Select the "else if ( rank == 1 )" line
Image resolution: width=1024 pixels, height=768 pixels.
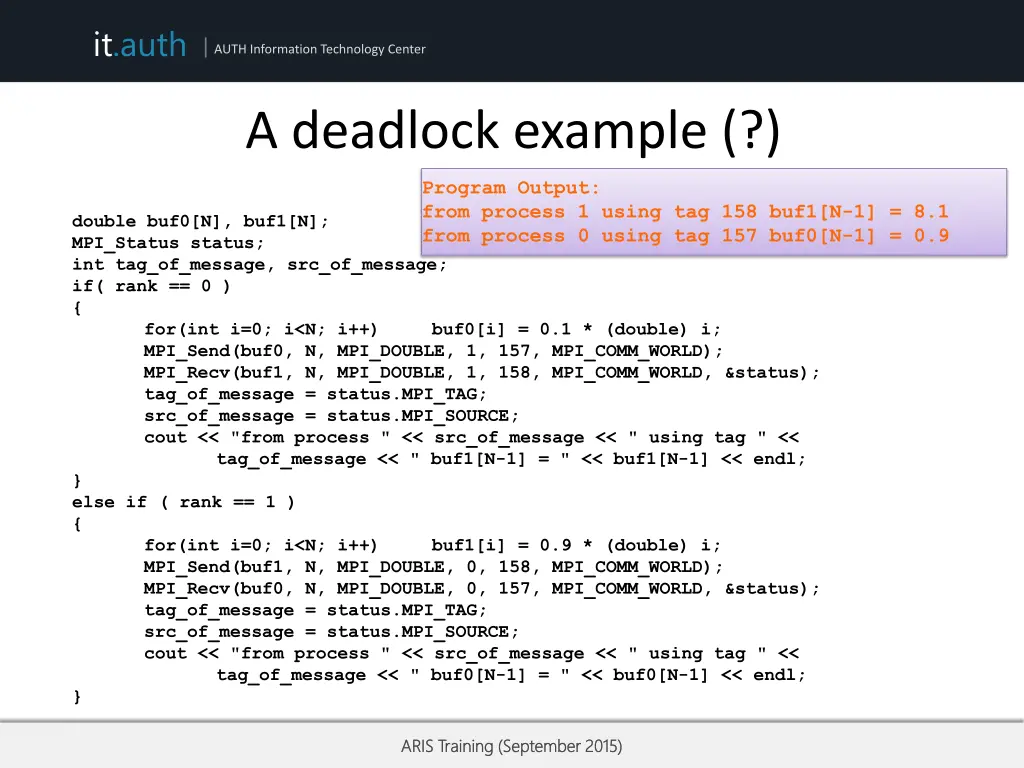pos(184,502)
